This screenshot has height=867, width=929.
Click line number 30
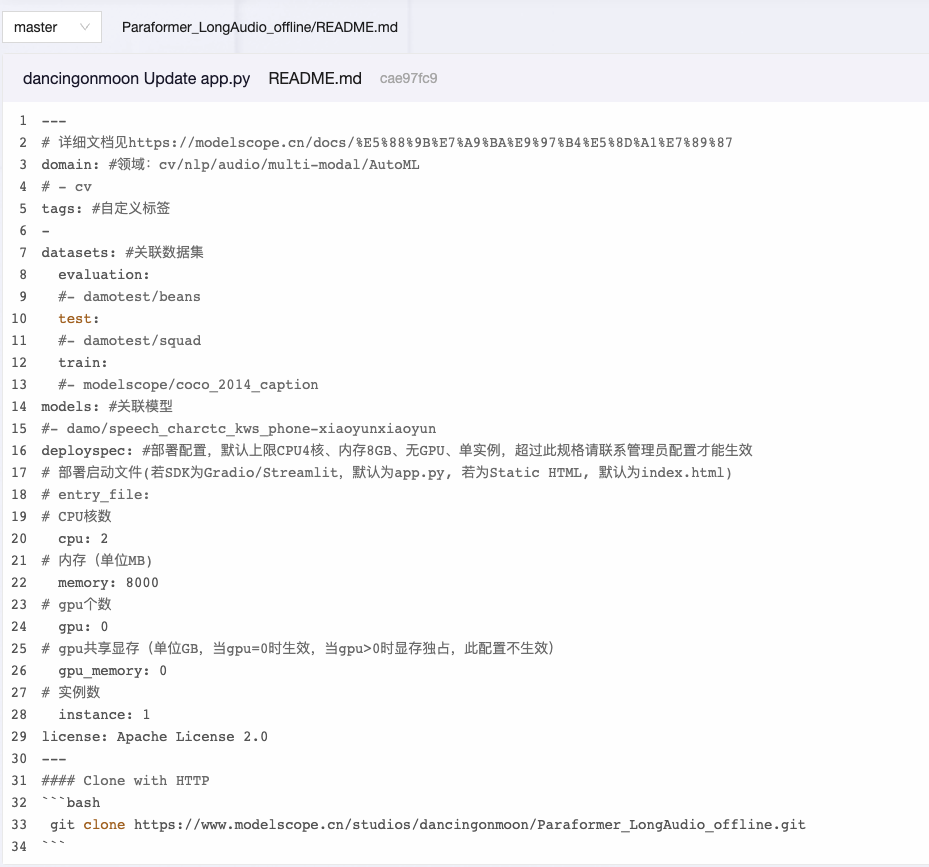[19, 759]
